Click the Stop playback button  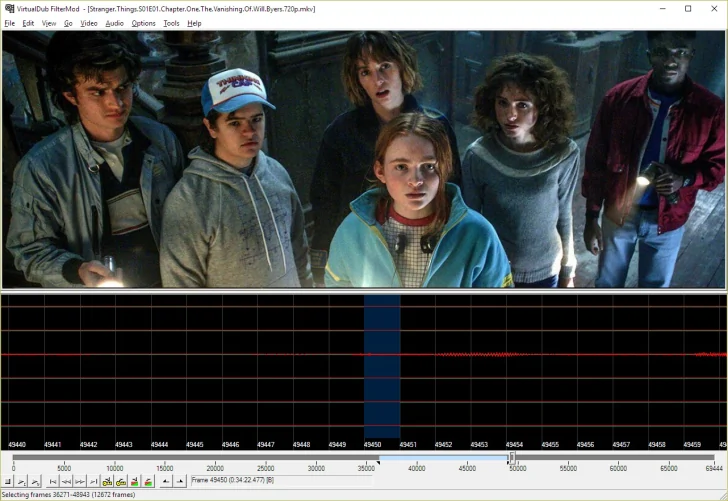7,481
